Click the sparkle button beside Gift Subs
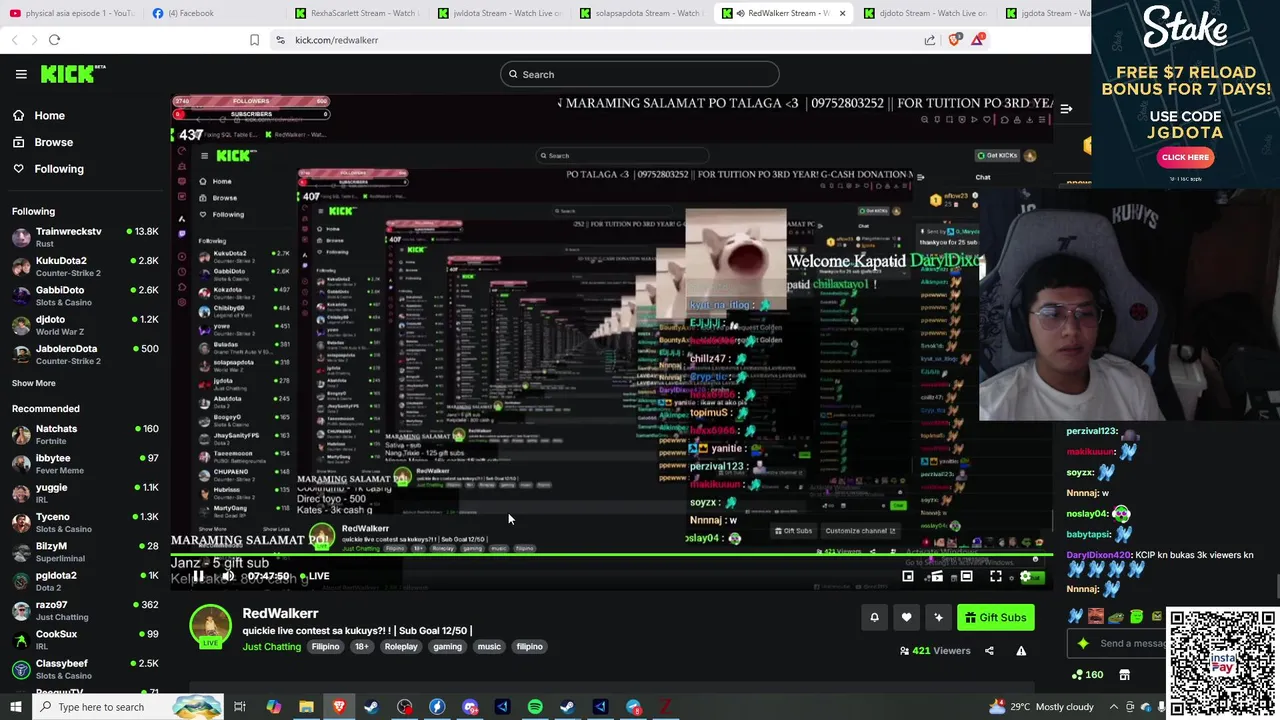The width and height of the screenshot is (1280, 720). tap(938, 618)
